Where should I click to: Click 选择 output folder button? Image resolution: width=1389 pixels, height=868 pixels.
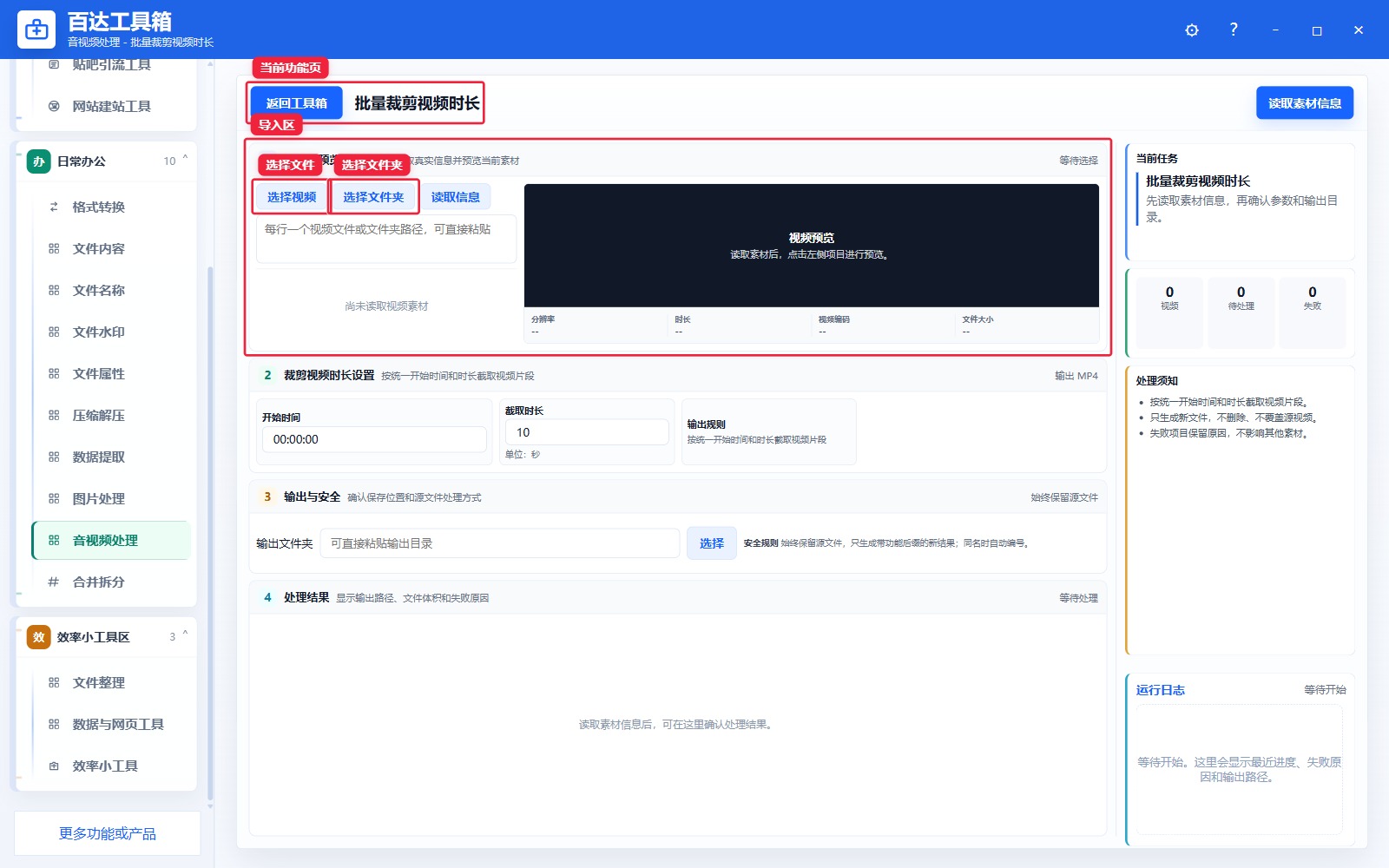[x=712, y=543]
